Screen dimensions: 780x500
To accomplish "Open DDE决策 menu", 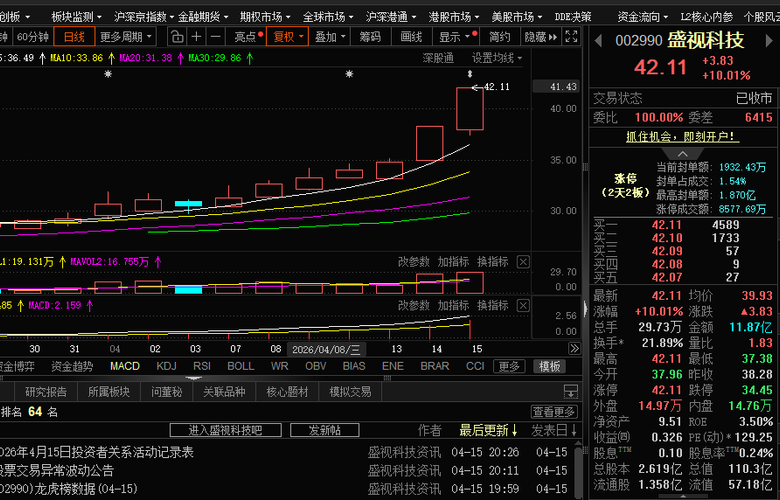I will [573, 17].
